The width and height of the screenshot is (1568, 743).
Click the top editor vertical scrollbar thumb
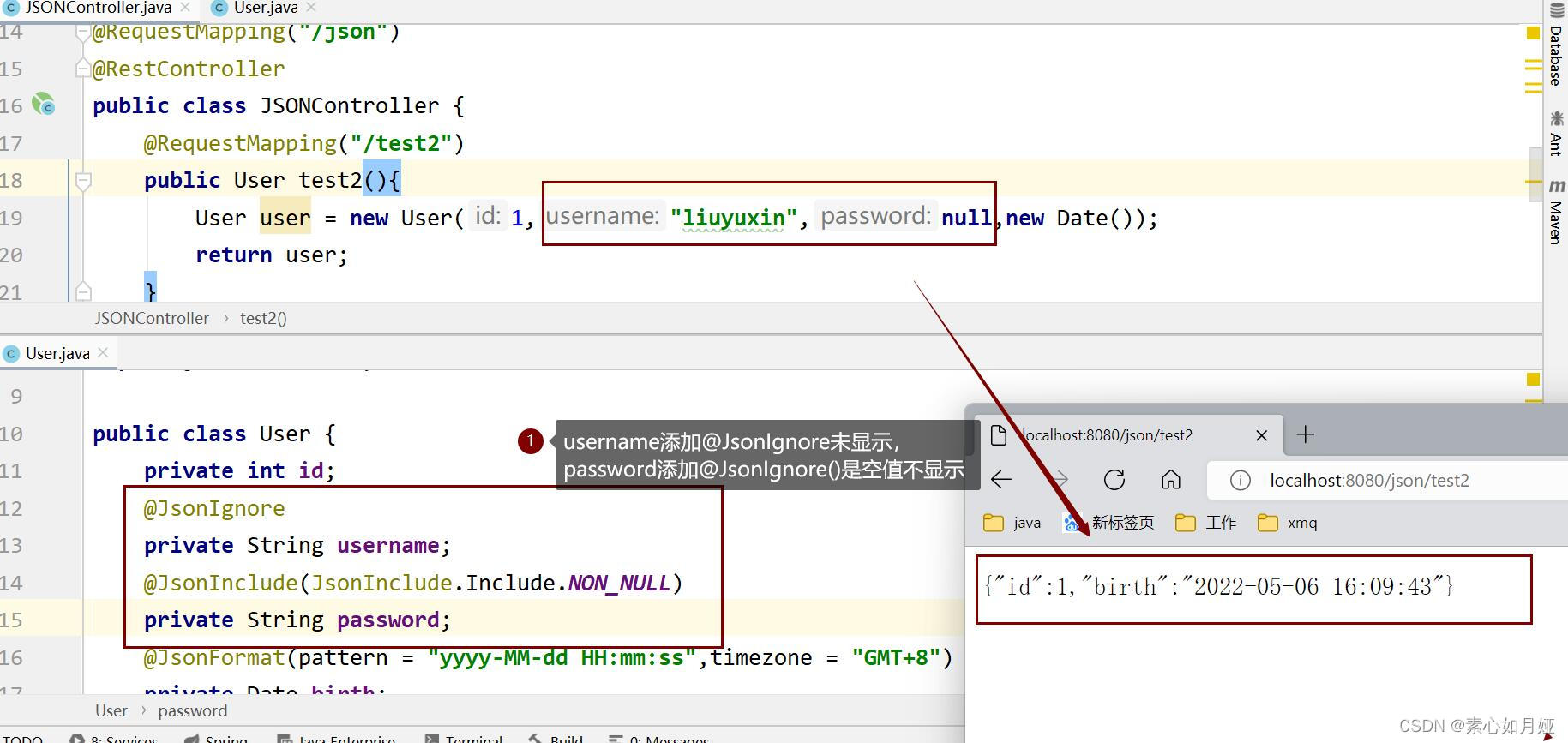(x=1535, y=174)
